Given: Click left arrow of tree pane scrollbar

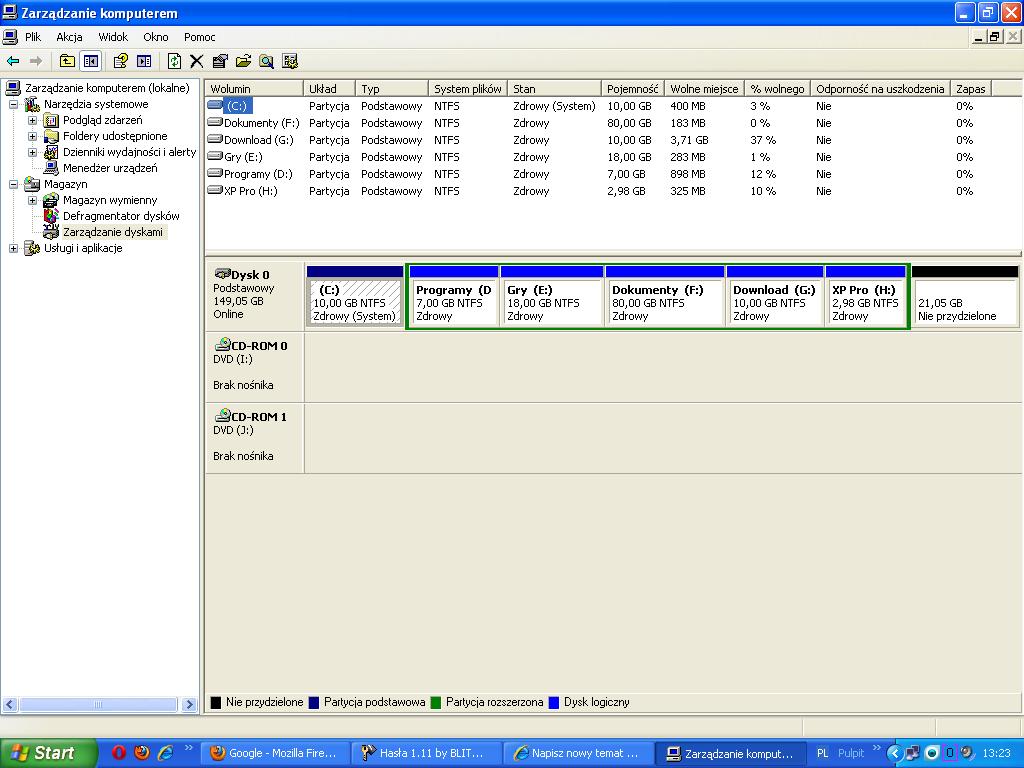Looking at the screenshot, I should click(x=9, y=705).
